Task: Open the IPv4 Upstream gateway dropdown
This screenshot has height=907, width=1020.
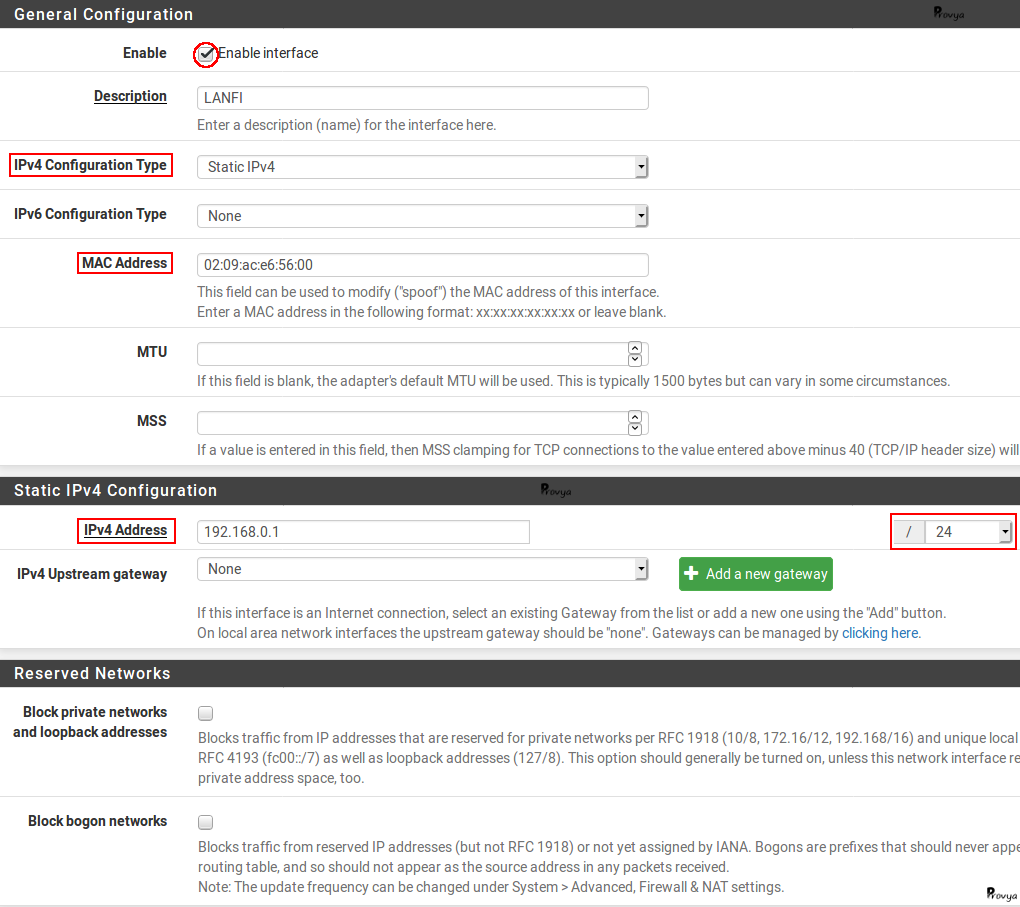Action: [x=422, y=569]
